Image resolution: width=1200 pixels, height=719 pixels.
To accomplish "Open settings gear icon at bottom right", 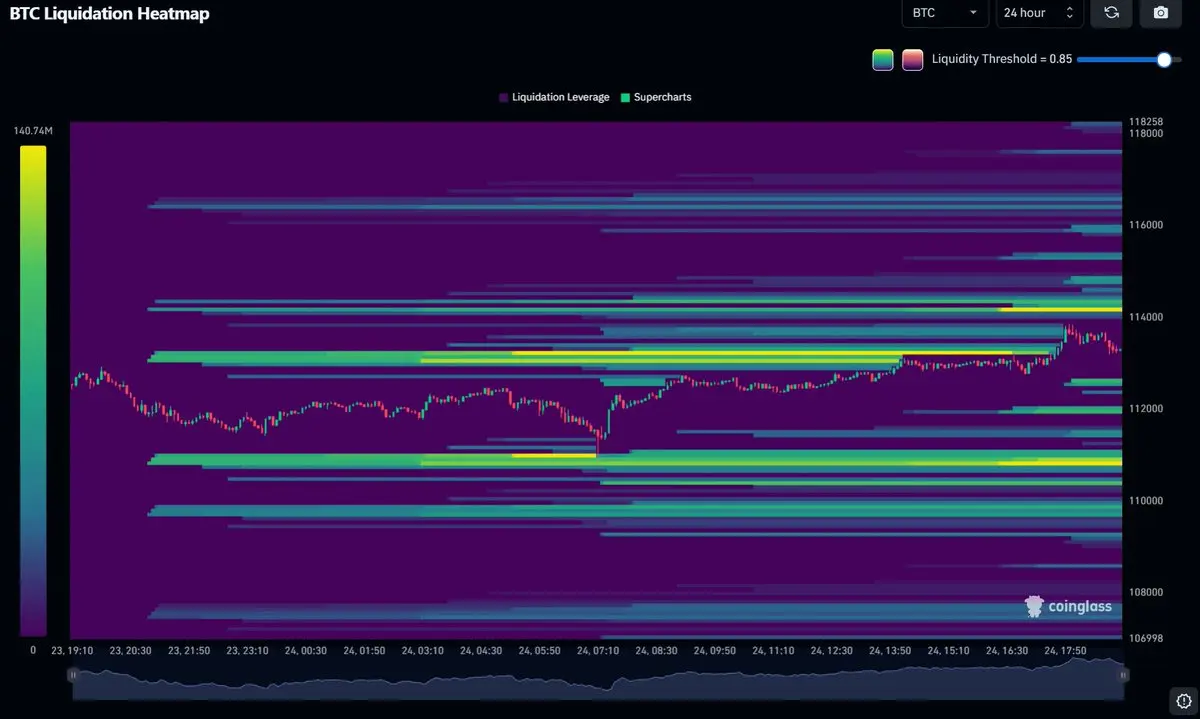I will 1183,700.
